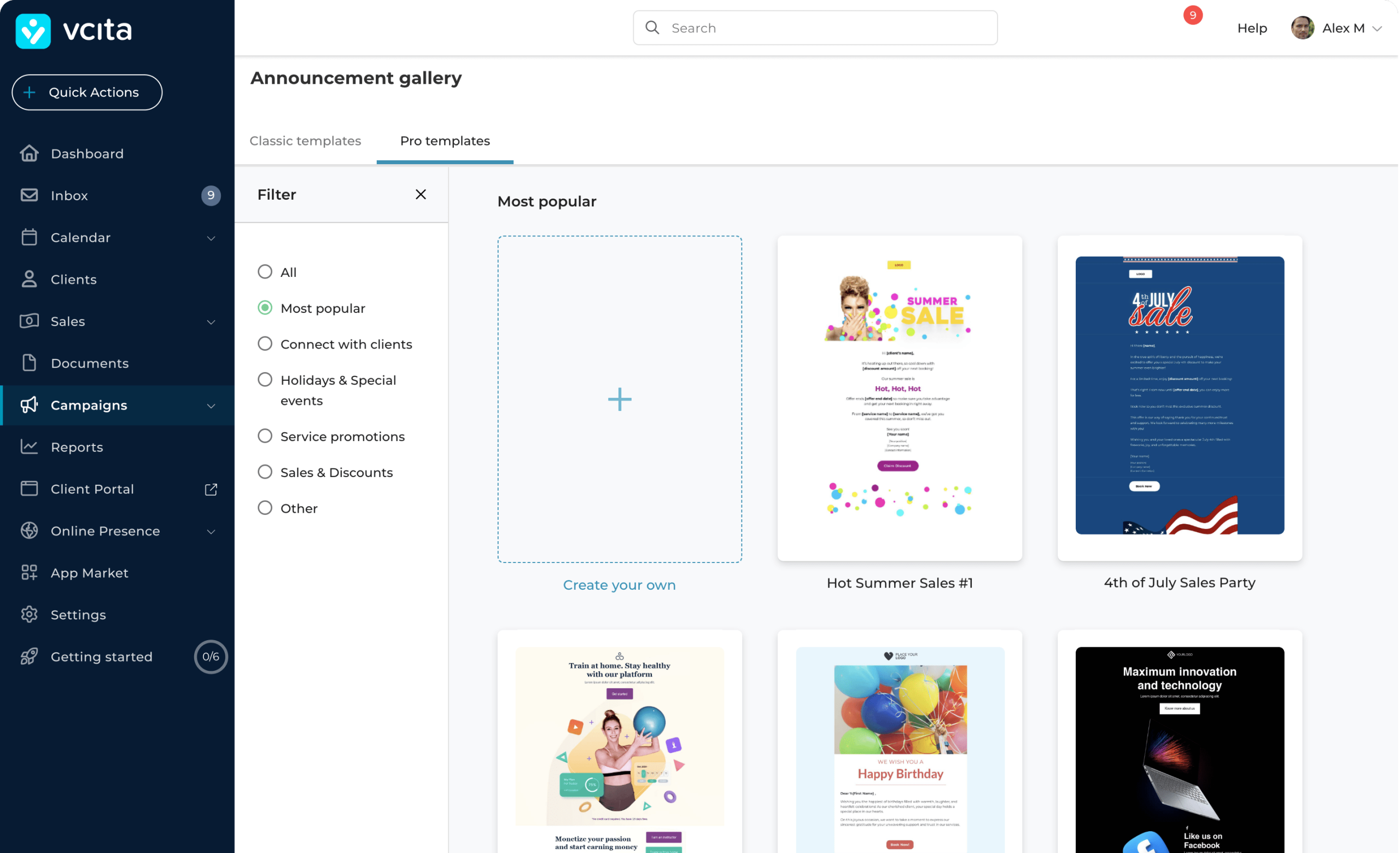Click the Clients person icon
Image resolution: width=1400 pixels, height=853 pixels.
tap(29, 279)
